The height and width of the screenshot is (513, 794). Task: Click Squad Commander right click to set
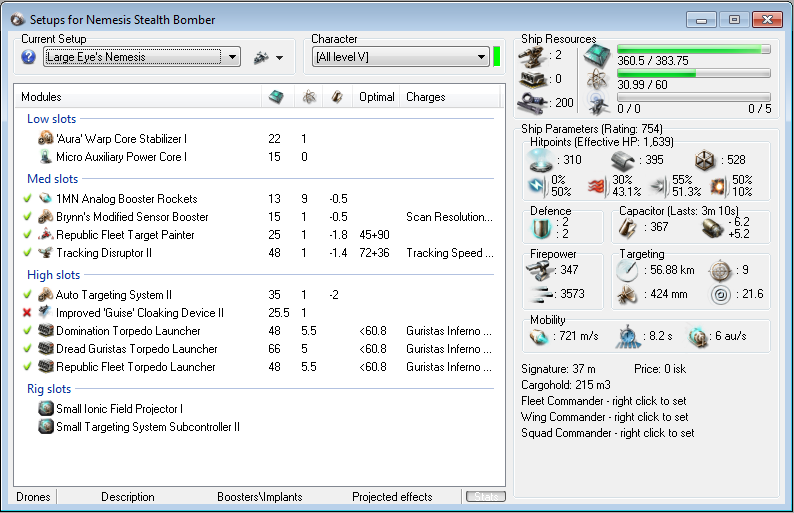(608, 433)
